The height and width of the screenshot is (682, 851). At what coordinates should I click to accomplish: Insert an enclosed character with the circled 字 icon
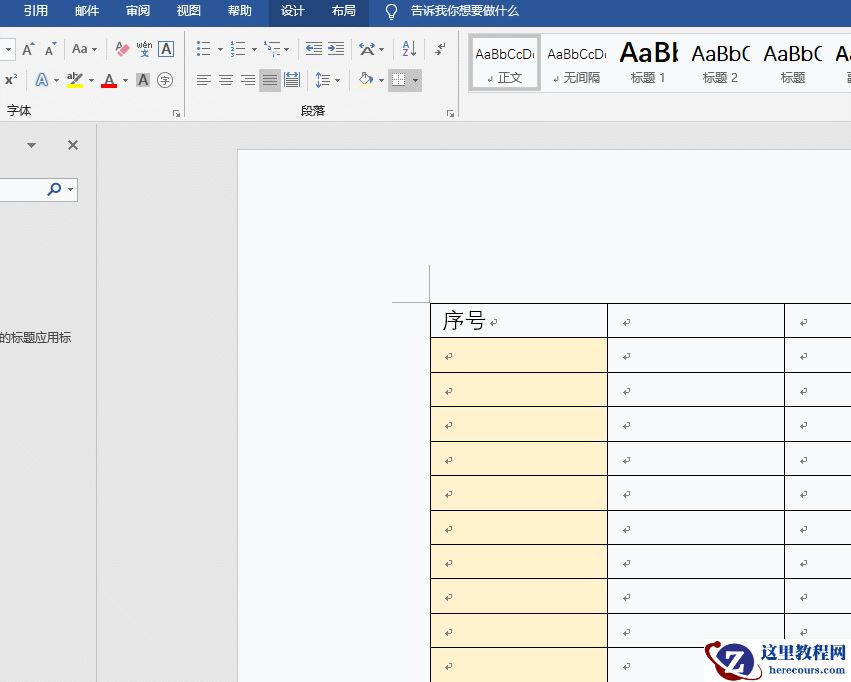tap(165, 80)
